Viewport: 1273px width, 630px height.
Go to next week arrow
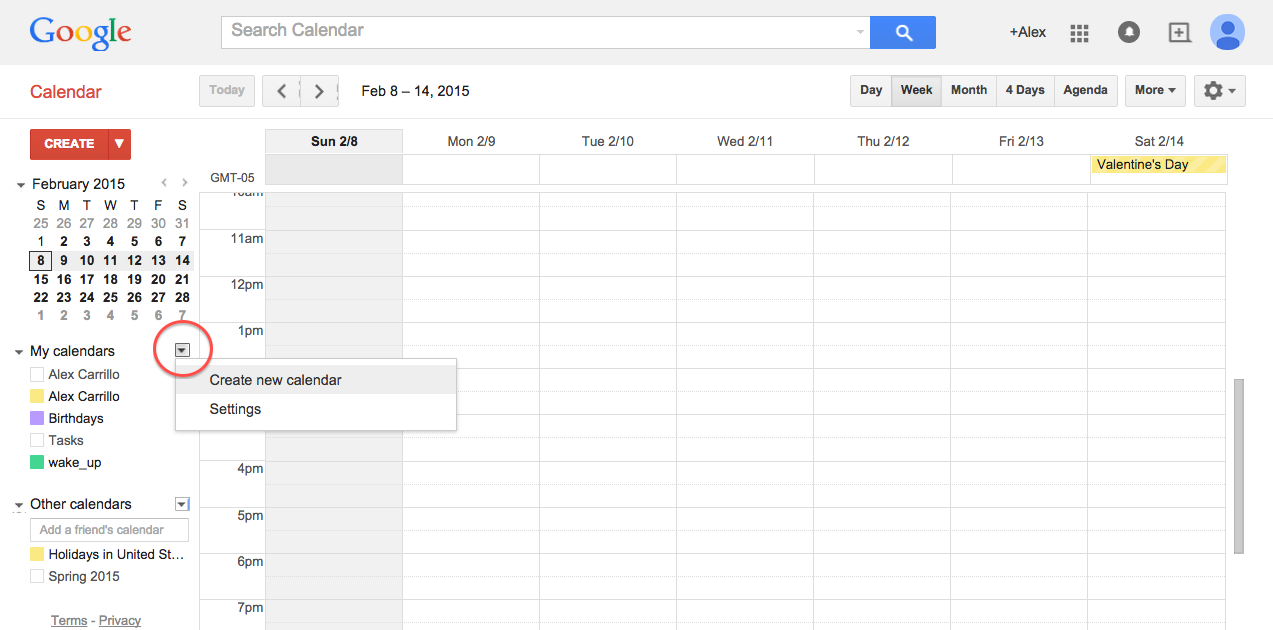[319, 91]
